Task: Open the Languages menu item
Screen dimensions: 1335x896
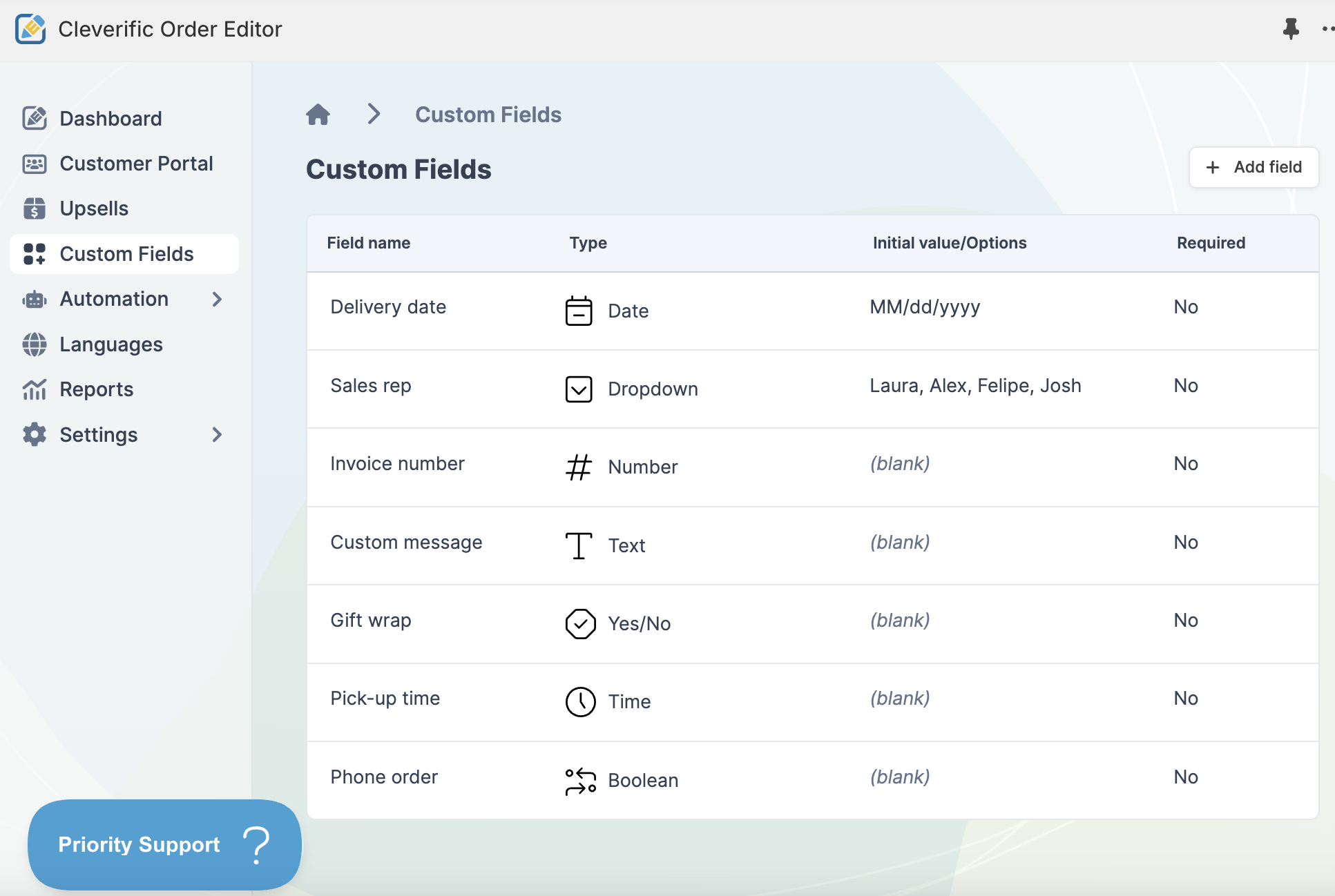Action: 124,344
